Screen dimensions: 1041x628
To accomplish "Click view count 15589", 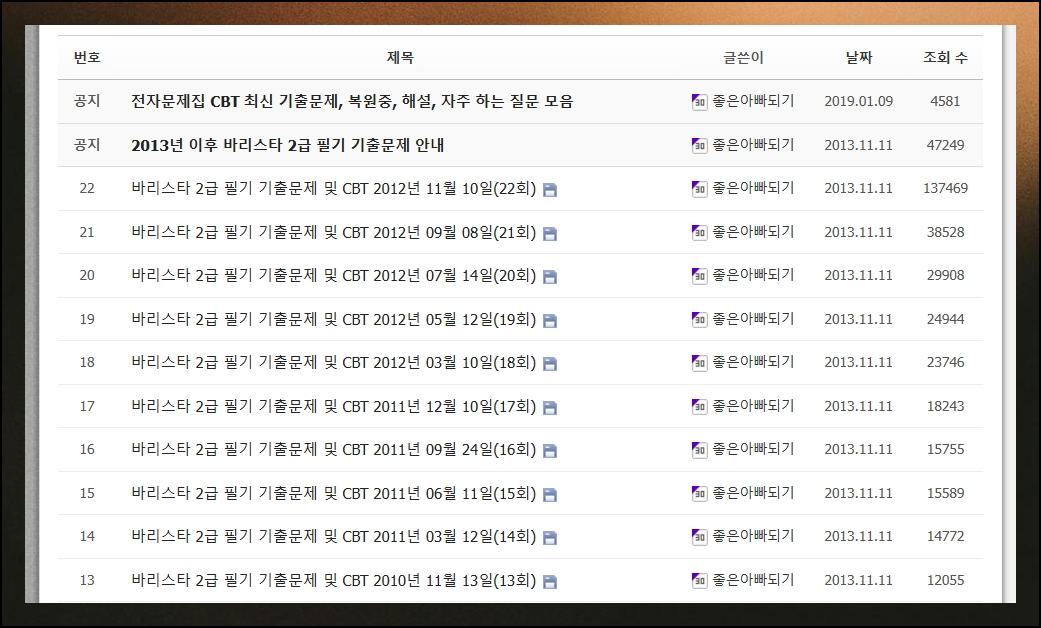I will pos(945,493).
